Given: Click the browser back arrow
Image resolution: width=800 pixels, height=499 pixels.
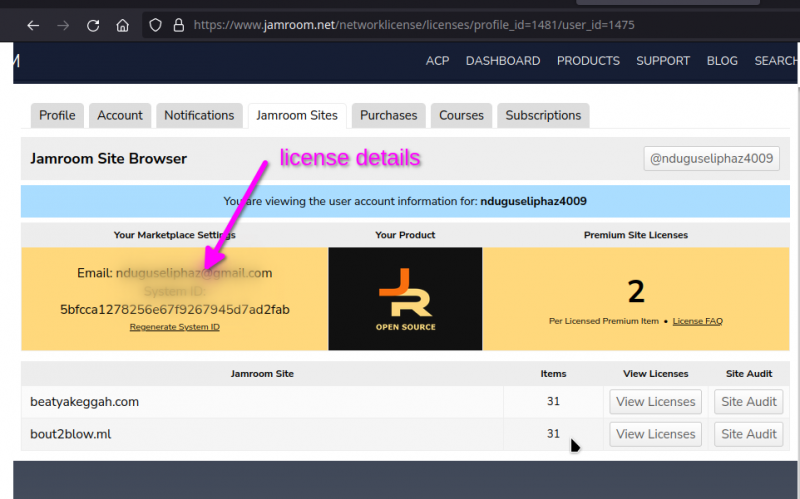Looking at the screenshot, I should 33,25.
